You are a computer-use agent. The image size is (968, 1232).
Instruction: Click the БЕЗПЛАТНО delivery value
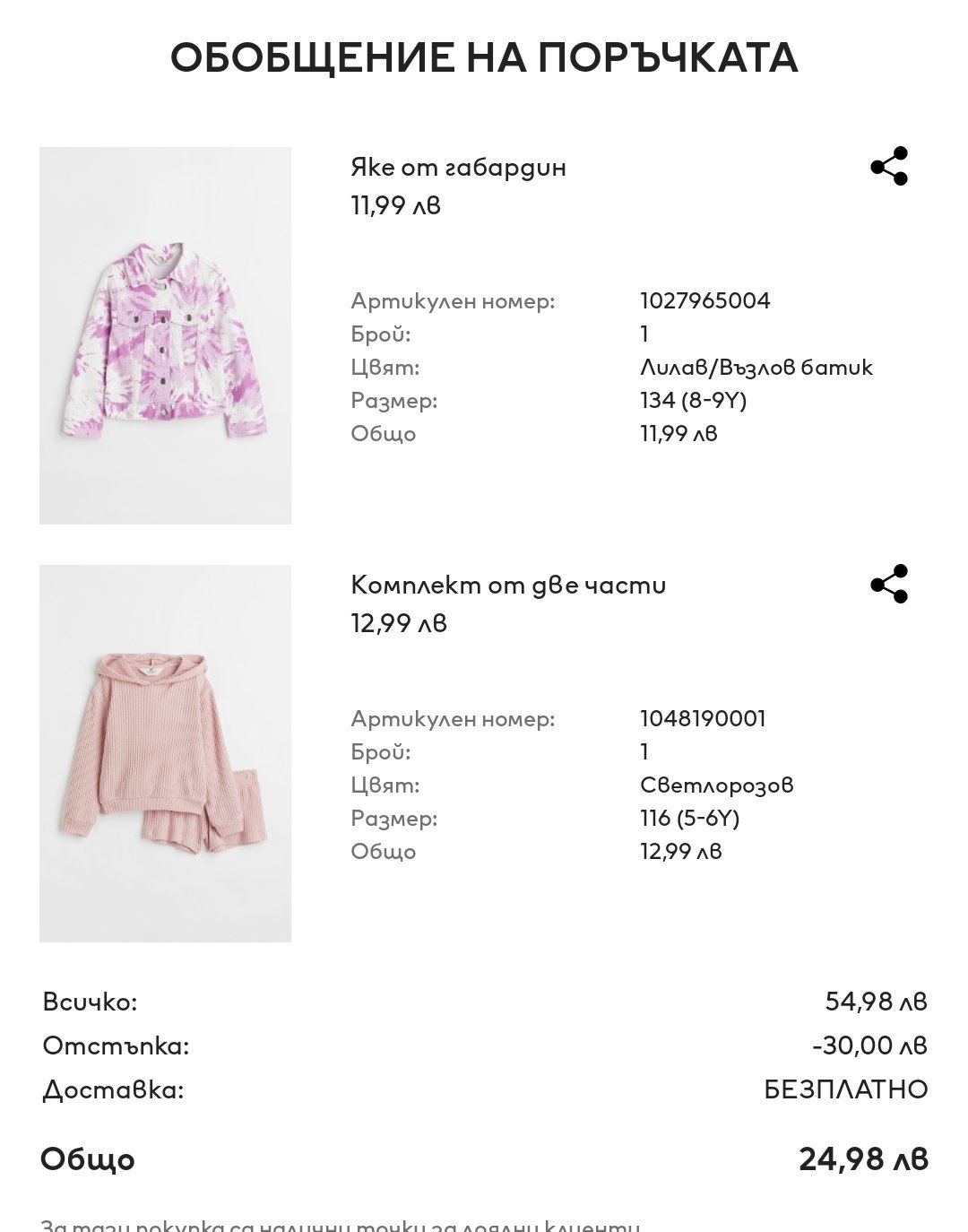845,1090
